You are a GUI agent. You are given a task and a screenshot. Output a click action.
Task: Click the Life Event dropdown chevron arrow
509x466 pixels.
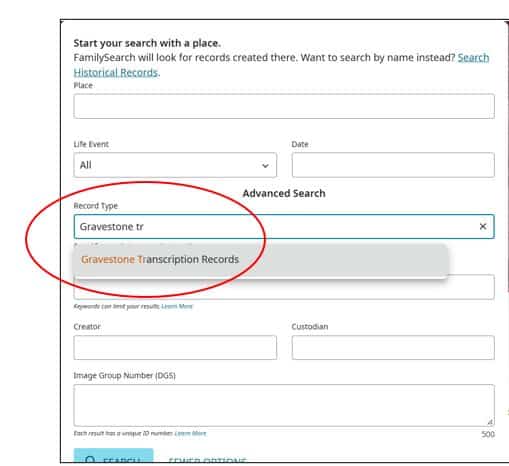pyautogui.click(x=265, y=165)
